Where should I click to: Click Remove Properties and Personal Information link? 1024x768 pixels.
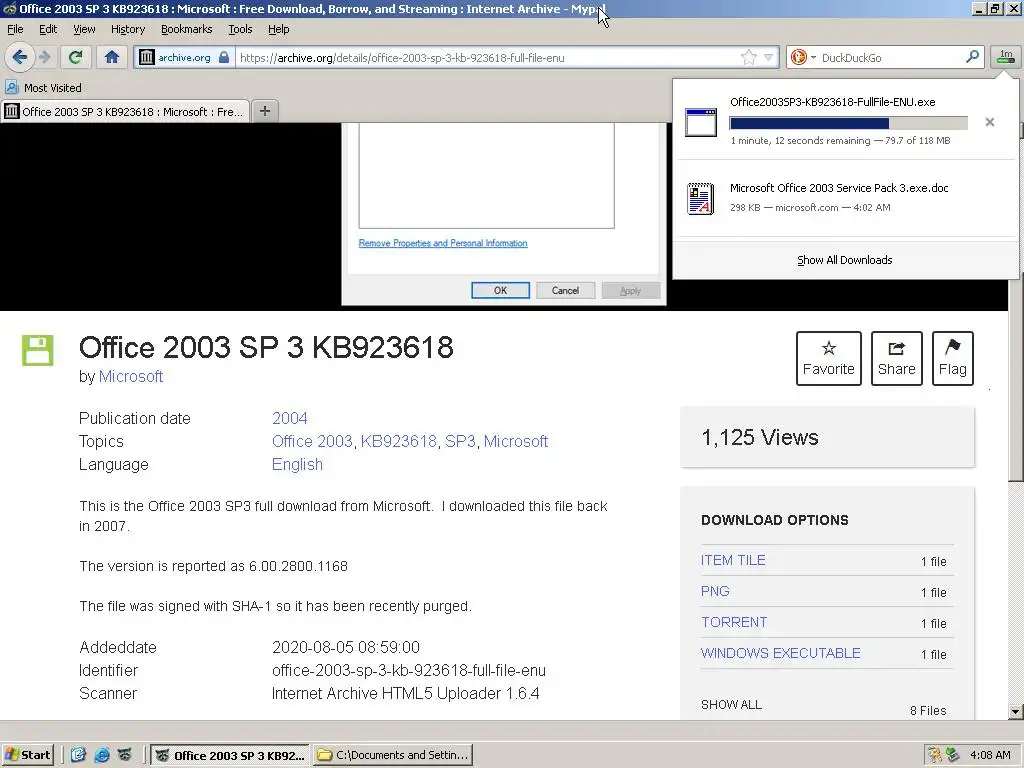(x=443, y=243)
